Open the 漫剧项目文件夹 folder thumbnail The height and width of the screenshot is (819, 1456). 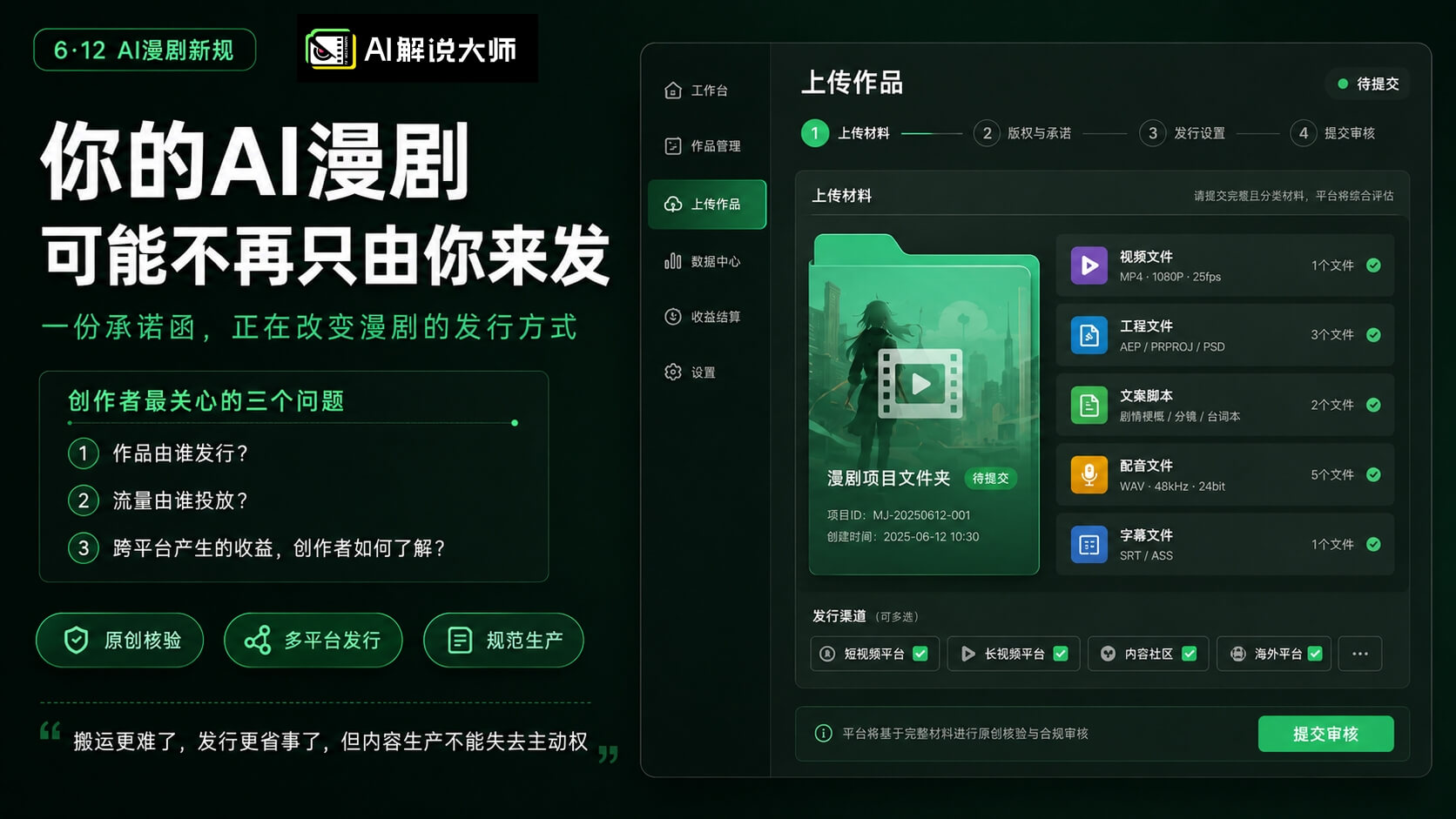pyautogui.click(x=924, y=405)
